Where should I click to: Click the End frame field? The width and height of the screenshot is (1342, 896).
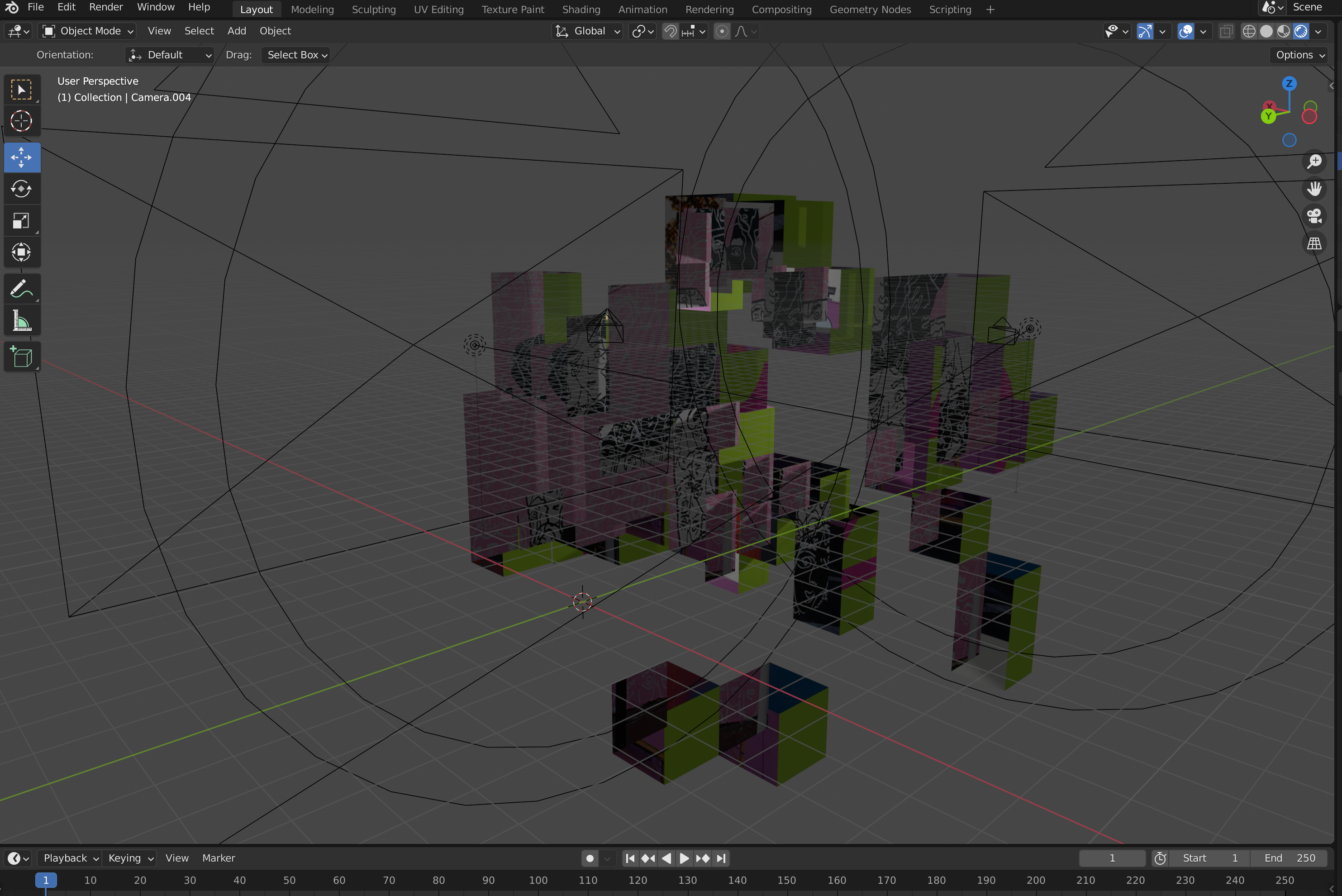[x=1289, y=858]
